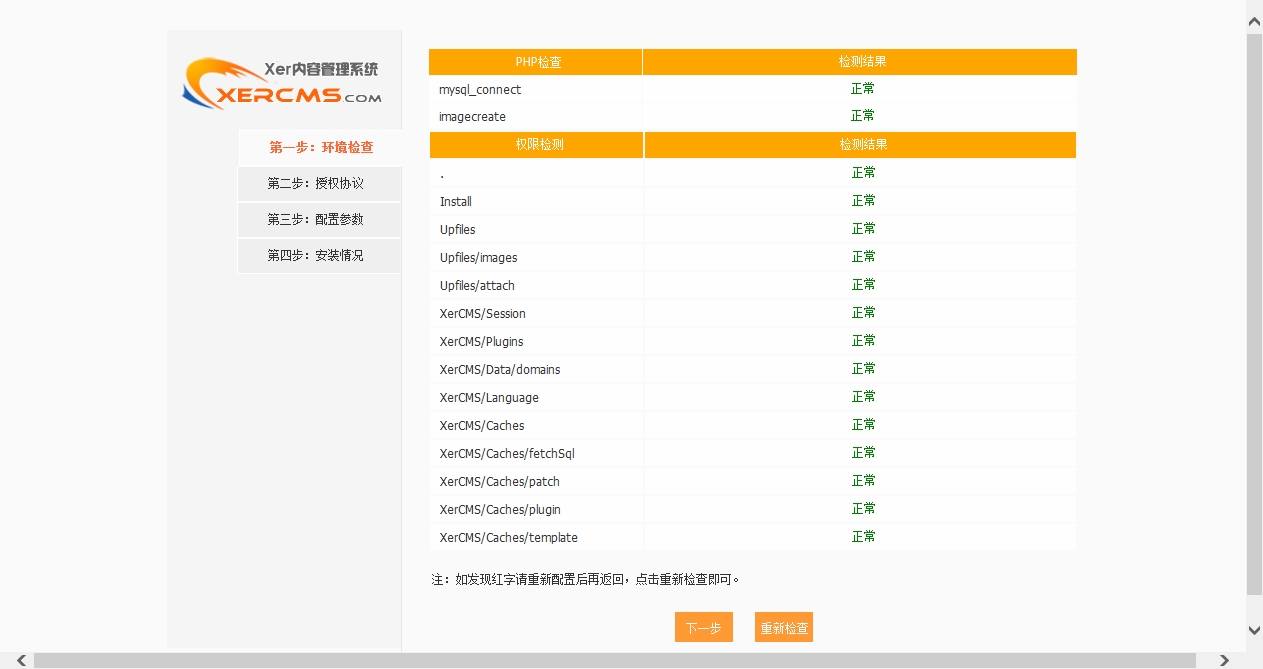The image size is (1263, 669).
Task: Click the Upfiles directory entry
Action: coord(458,230)
